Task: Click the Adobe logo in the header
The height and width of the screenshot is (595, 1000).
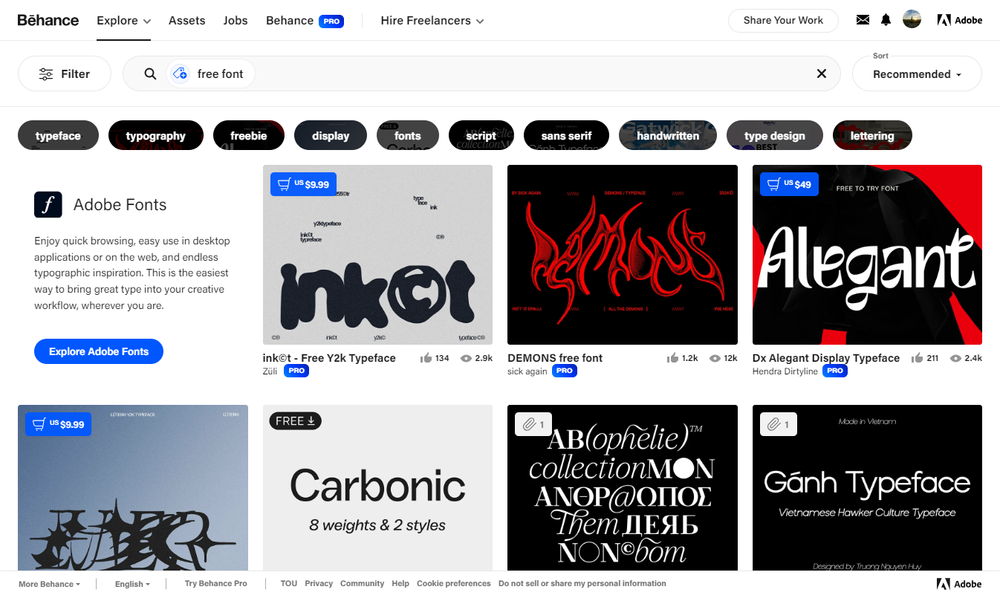Action: 959,20
